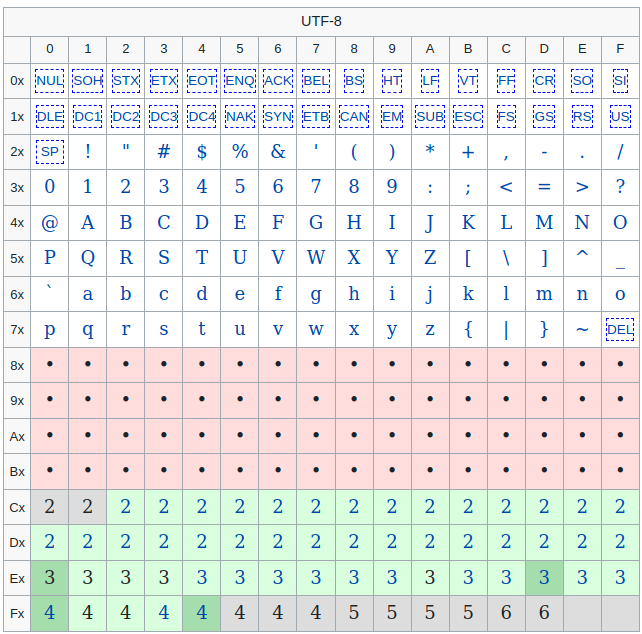This screenshot has width=642, height=634.
Task: Click the slash / character link
Action: point(620,152)
